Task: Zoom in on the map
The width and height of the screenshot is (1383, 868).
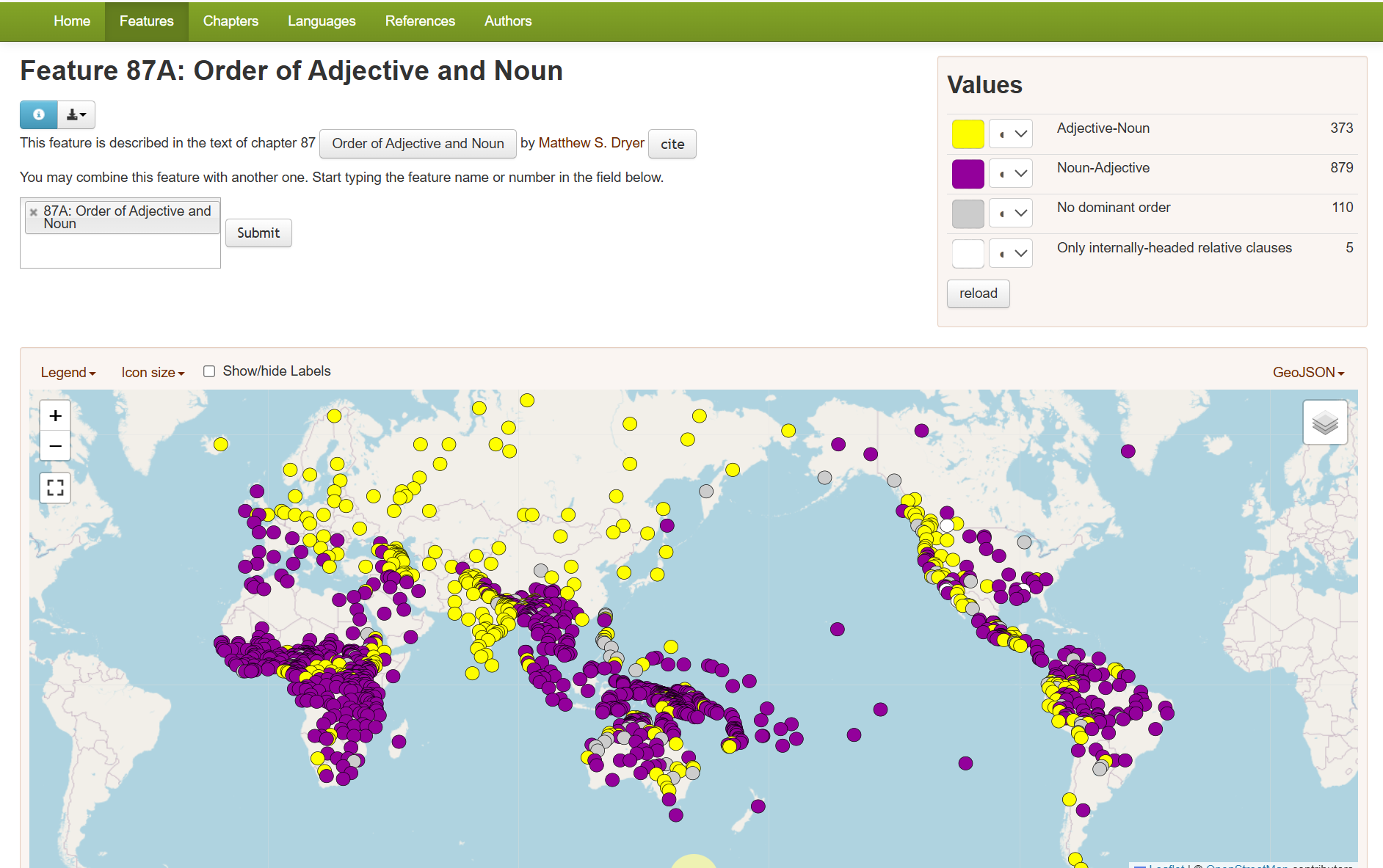Action: 55,416
